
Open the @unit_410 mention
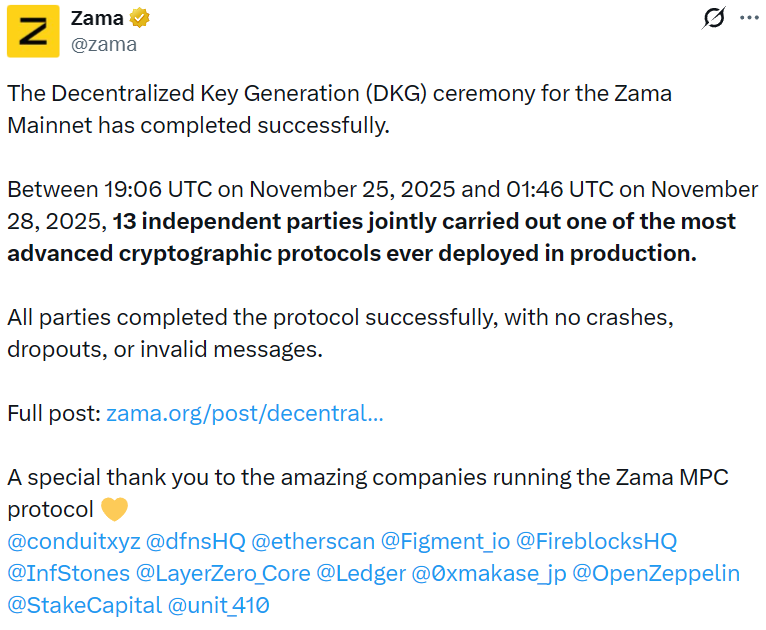pos(218,605)
